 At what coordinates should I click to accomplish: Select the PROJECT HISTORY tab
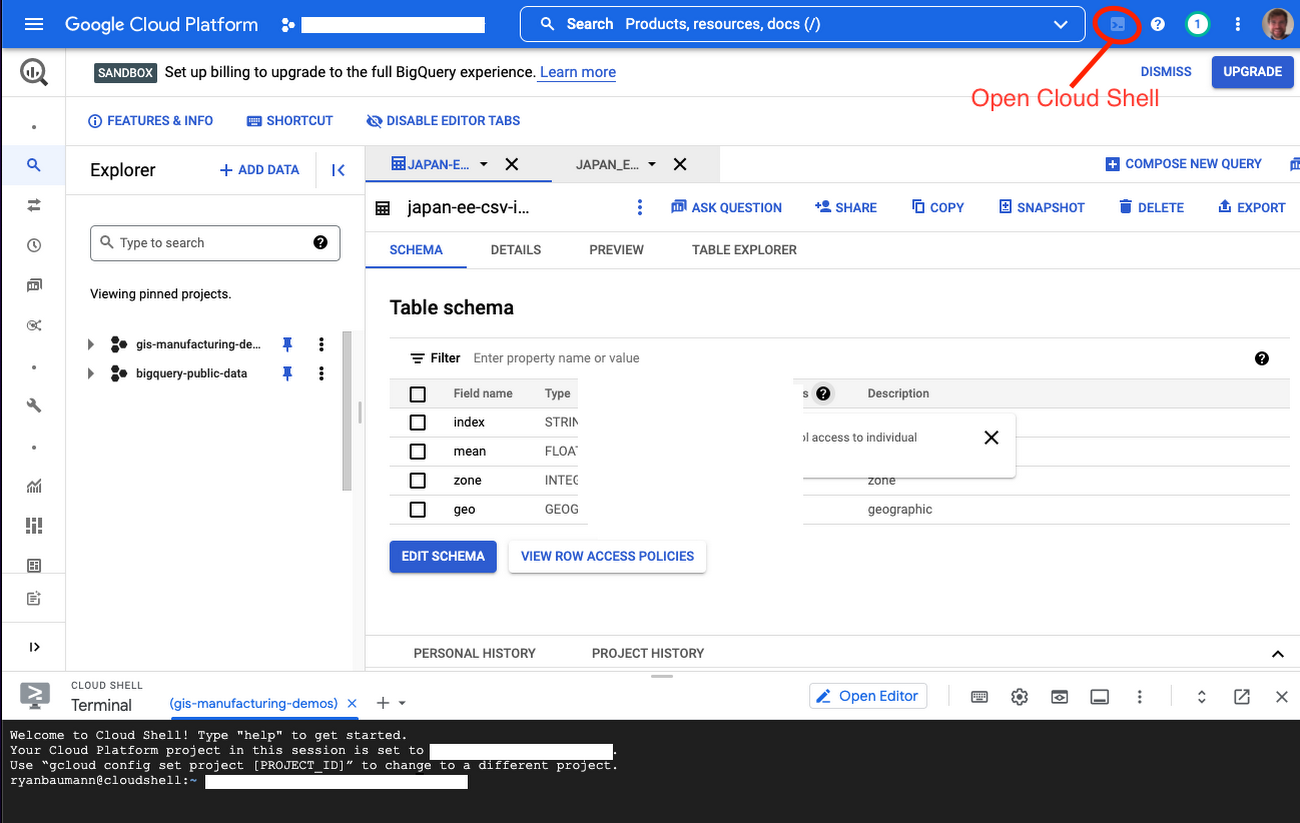(648, 653)
